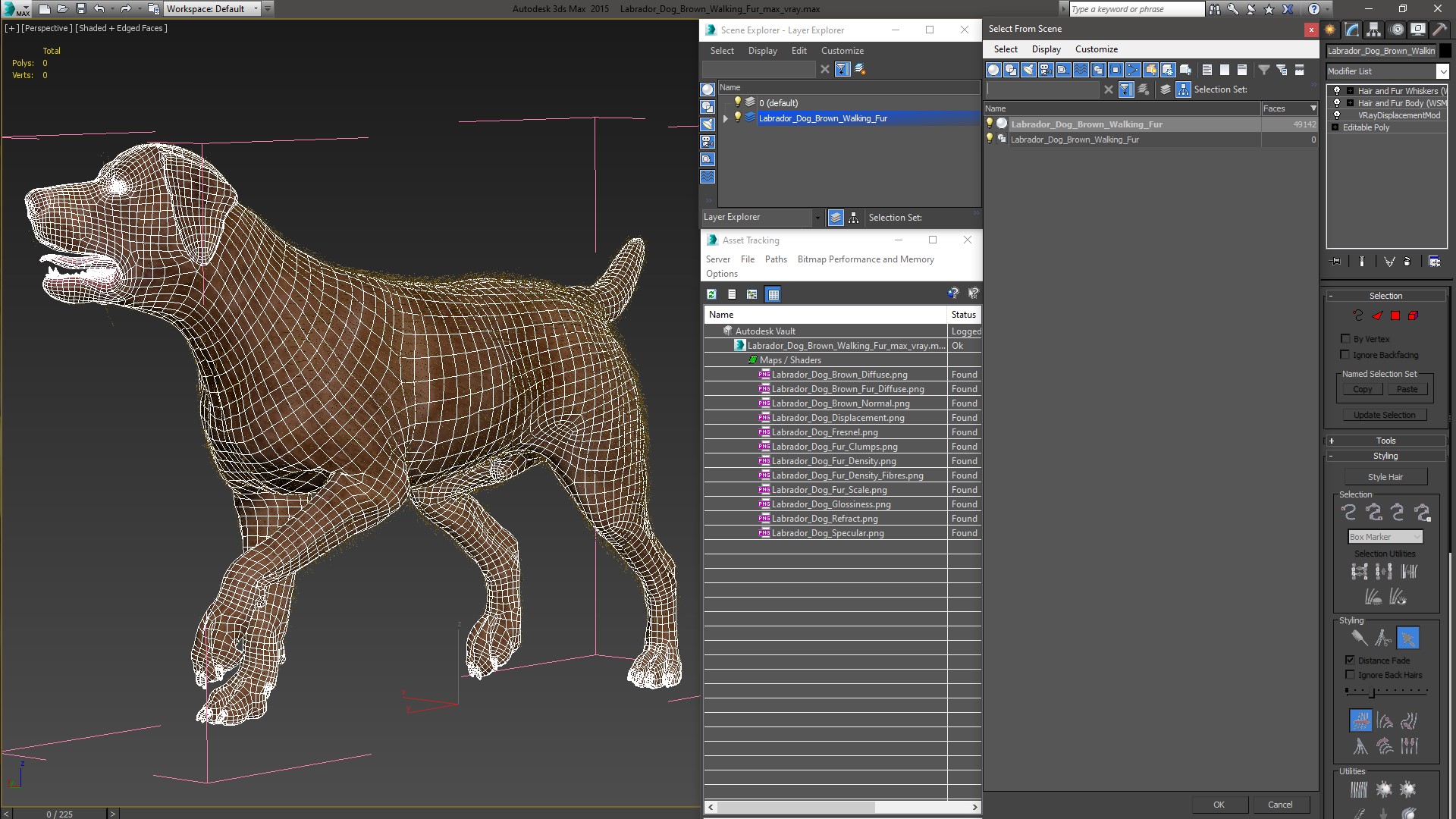
Task: Open the Hierarchy command panel tab
Action: click(1373, 30)
